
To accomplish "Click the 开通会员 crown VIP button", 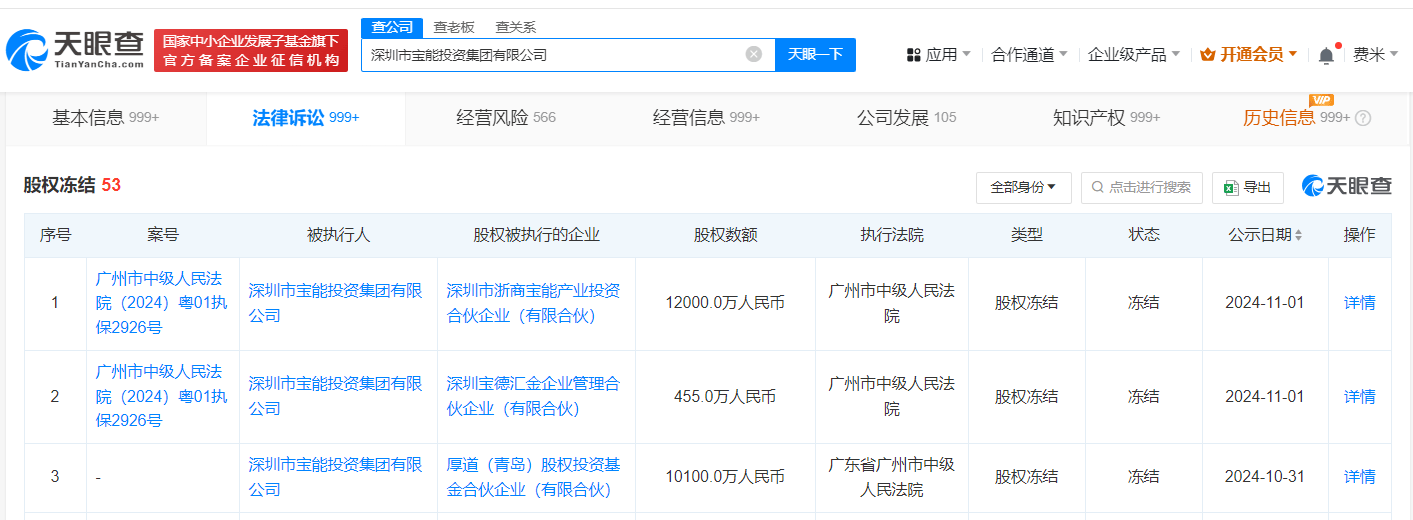I will (x=1248, y=55).
